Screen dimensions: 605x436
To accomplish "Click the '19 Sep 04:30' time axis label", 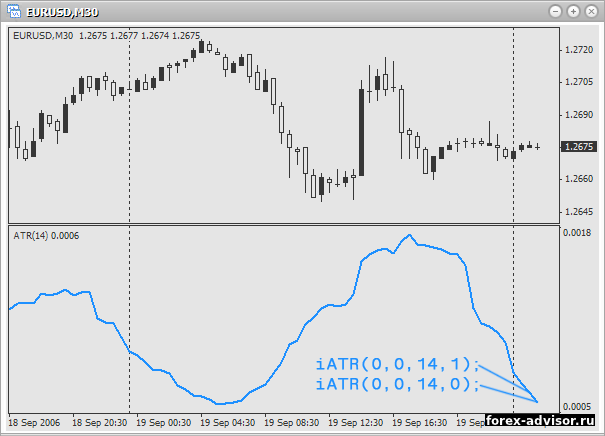I will click(x=228, y=423).
